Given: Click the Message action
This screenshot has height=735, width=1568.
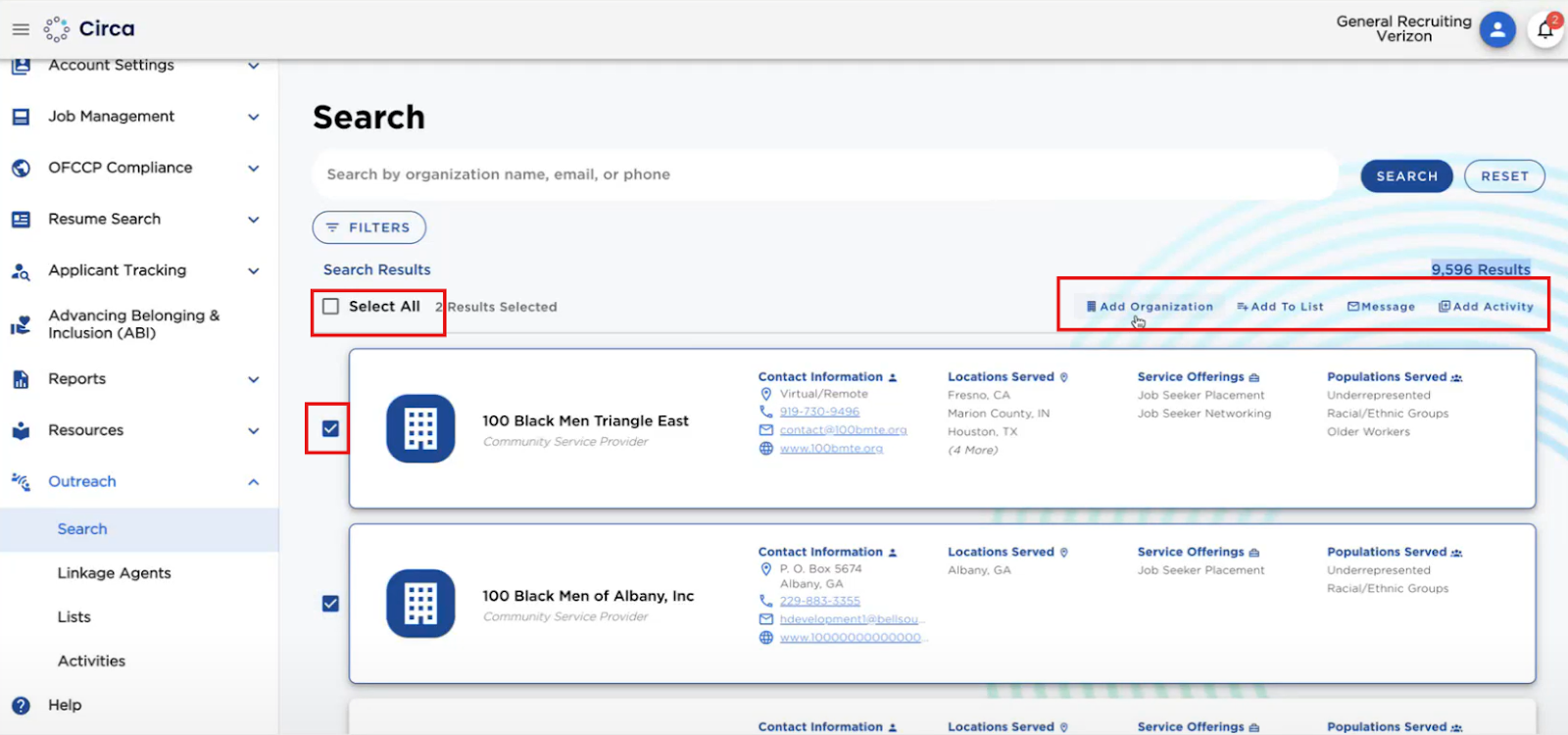Looking at the screenshot, I should coord(1382,307).
